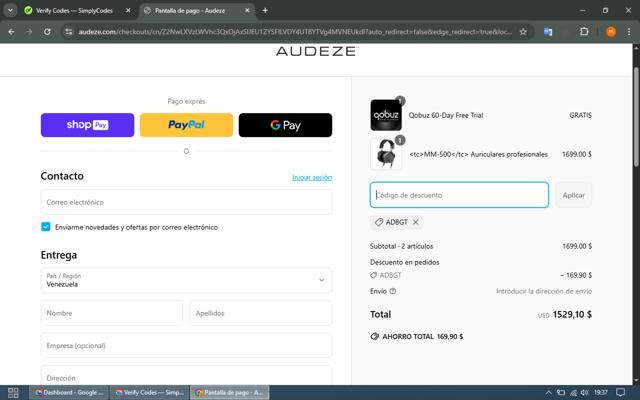Click the Qobuz 60-Day Free Trial thumbnail
The width and height of the screenshot is (640, 400).
(386, 115)
